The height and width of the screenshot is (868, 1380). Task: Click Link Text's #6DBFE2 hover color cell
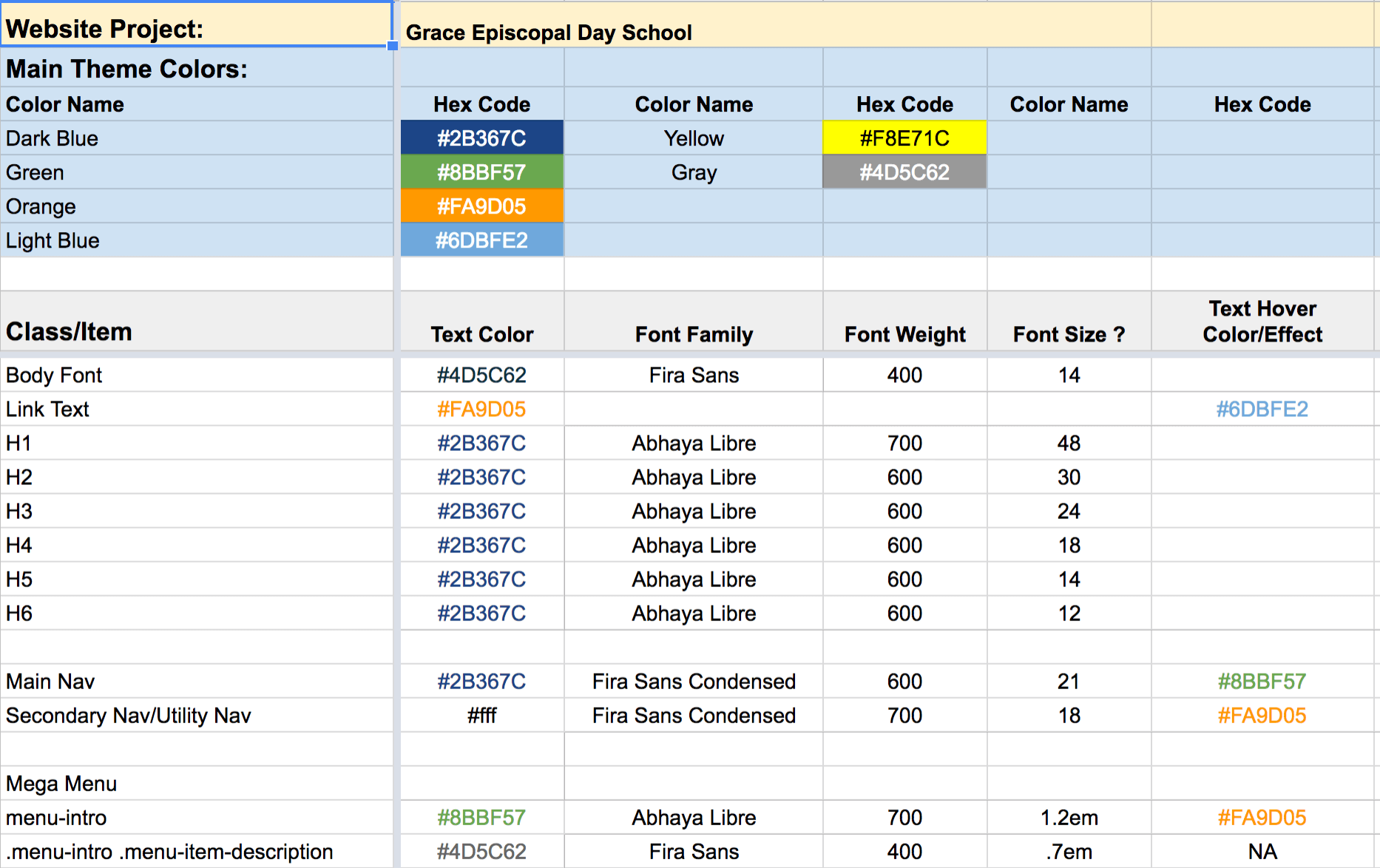[x=1262, y=409]
